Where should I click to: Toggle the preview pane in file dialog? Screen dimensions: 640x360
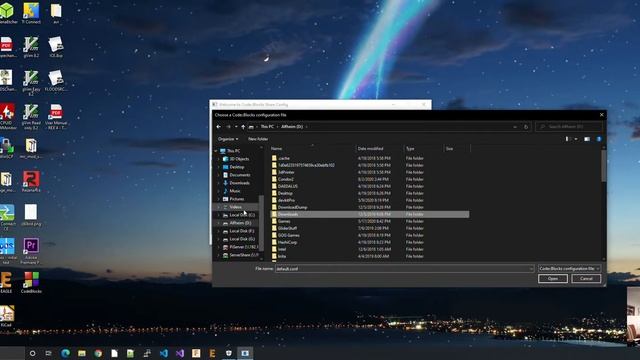(x=587, y=139)
